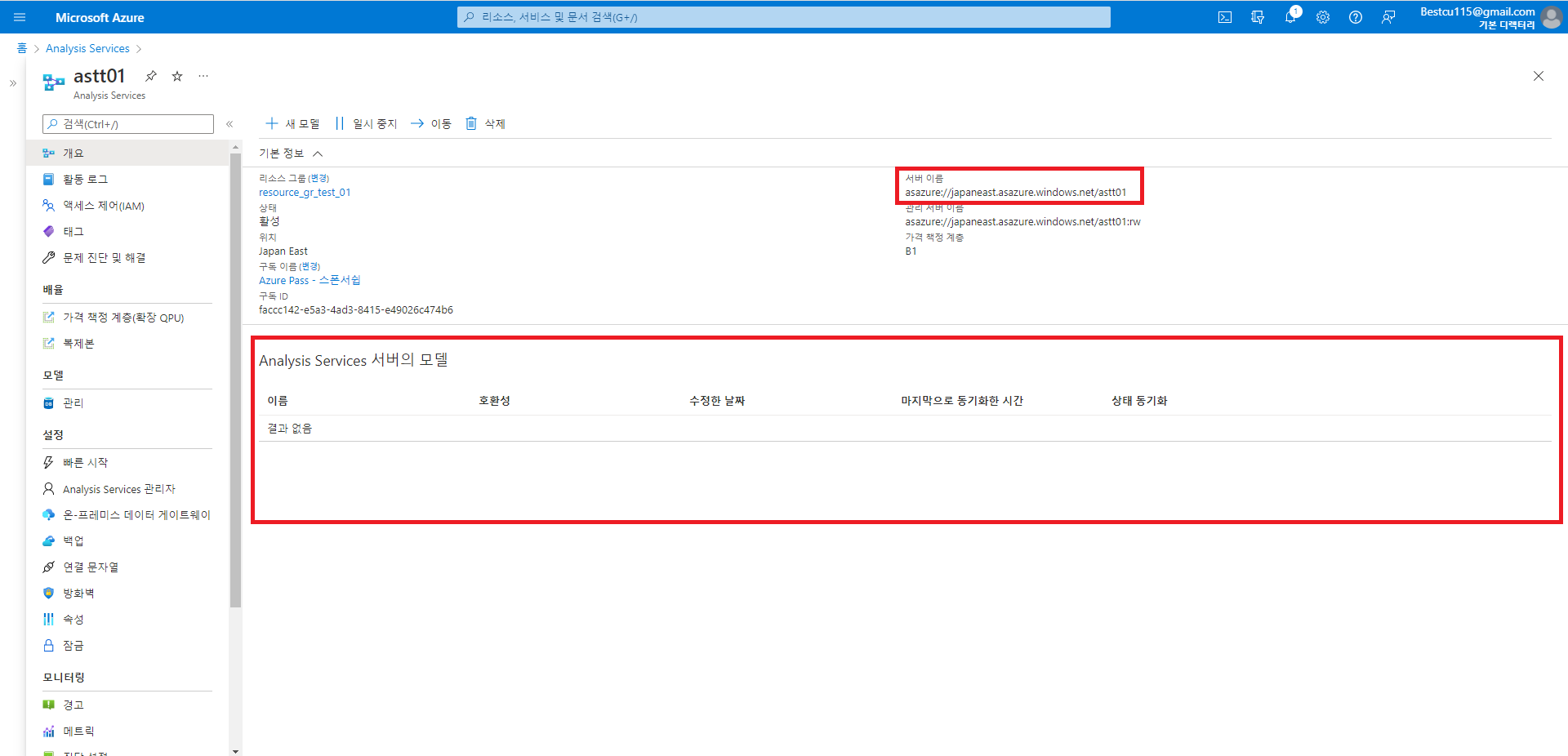Click 마지막으로 동기화한 시간 column header
This screenshot has width=1568, height=756.
[962, 401]
